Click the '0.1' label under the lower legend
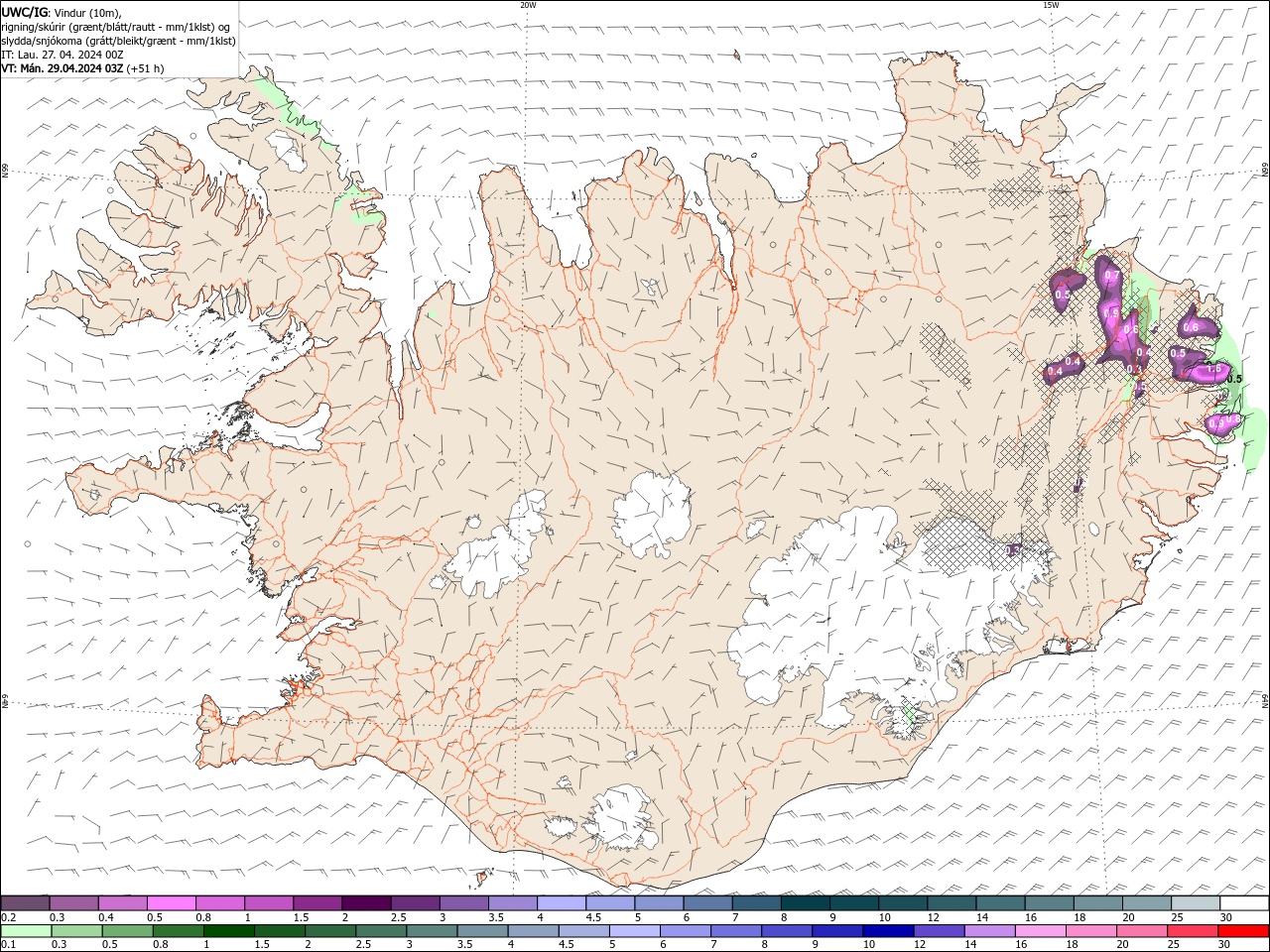 coord(9,944)
